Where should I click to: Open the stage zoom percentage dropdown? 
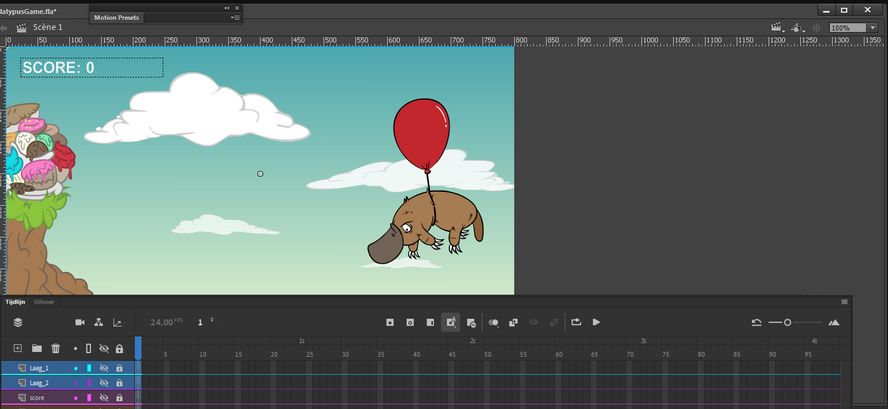pyautogui.click(x=873, y=28)
